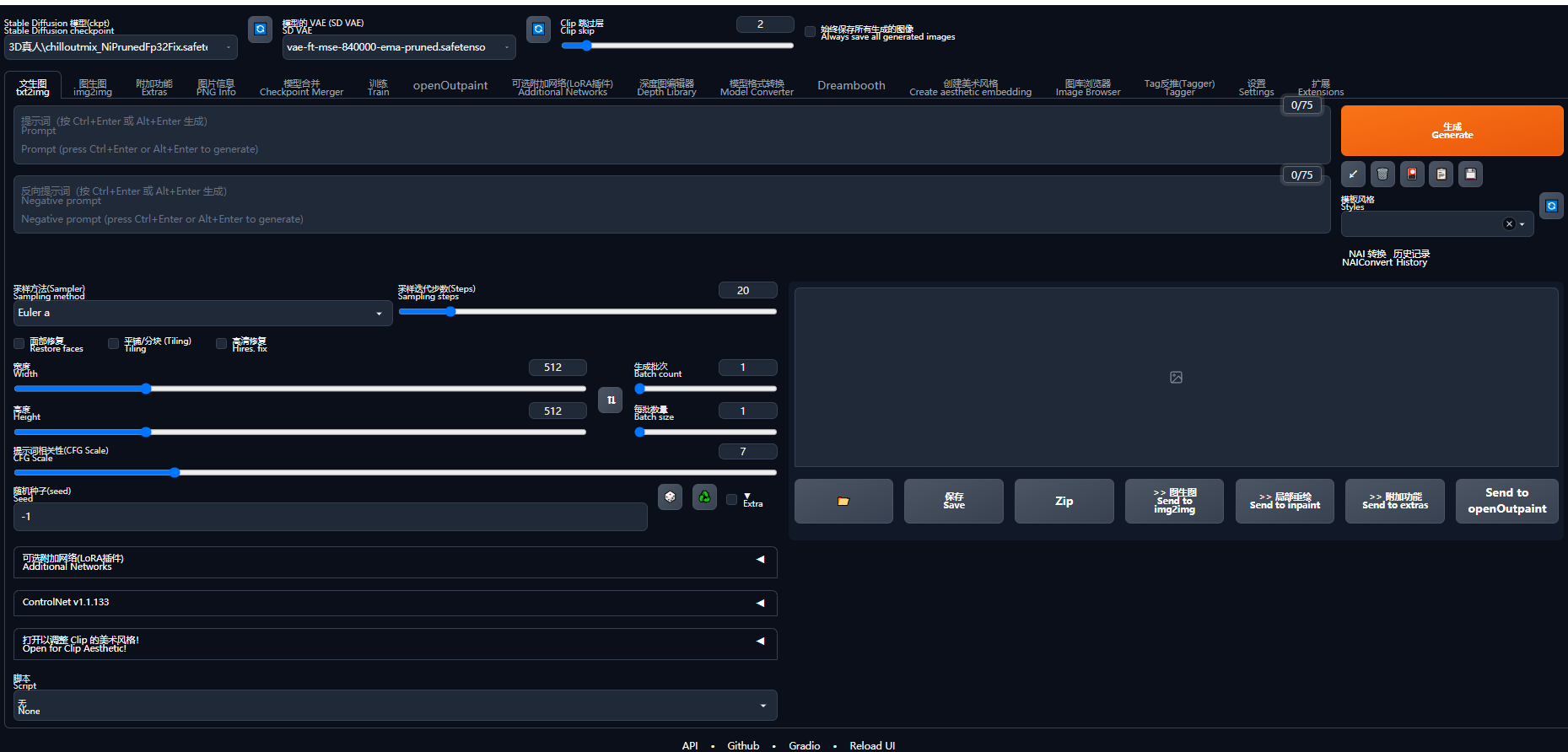
Task: Click the CFG Scale slider handle
Action: [175, 473]
